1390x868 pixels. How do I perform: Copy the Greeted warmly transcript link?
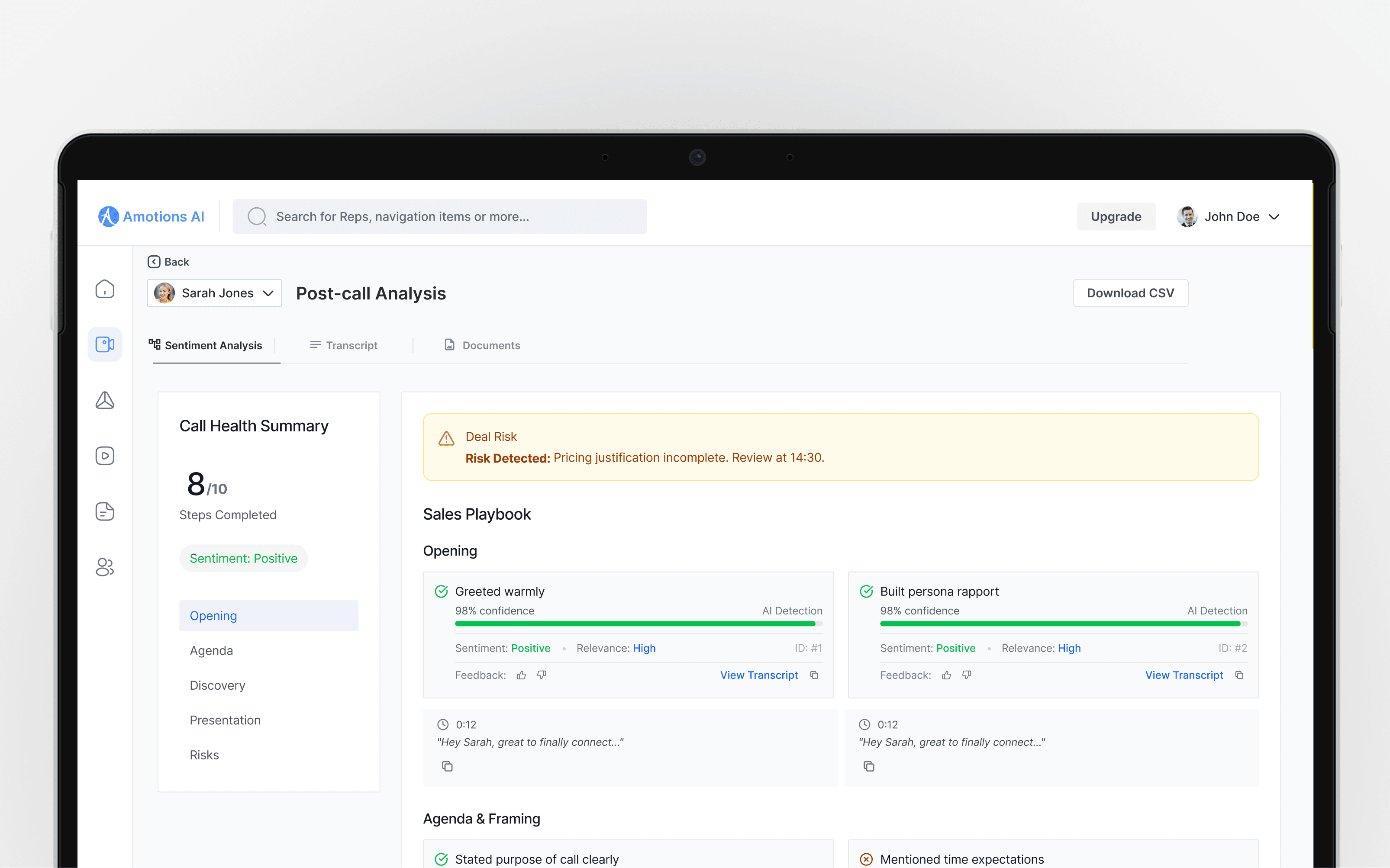pyautogui.click(x=814, y=675)
